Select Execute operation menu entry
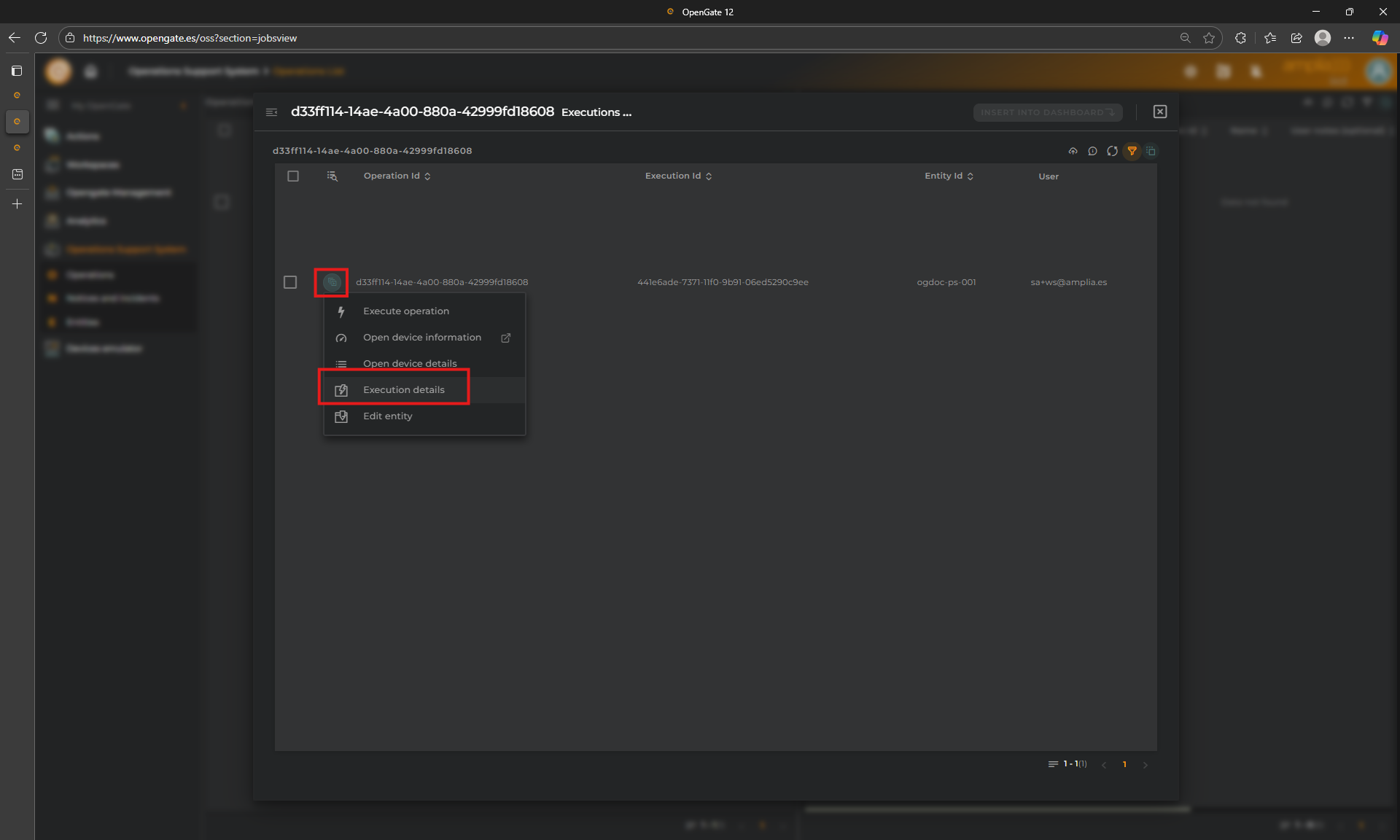The image size is (1400, 840). coord(406,311)
